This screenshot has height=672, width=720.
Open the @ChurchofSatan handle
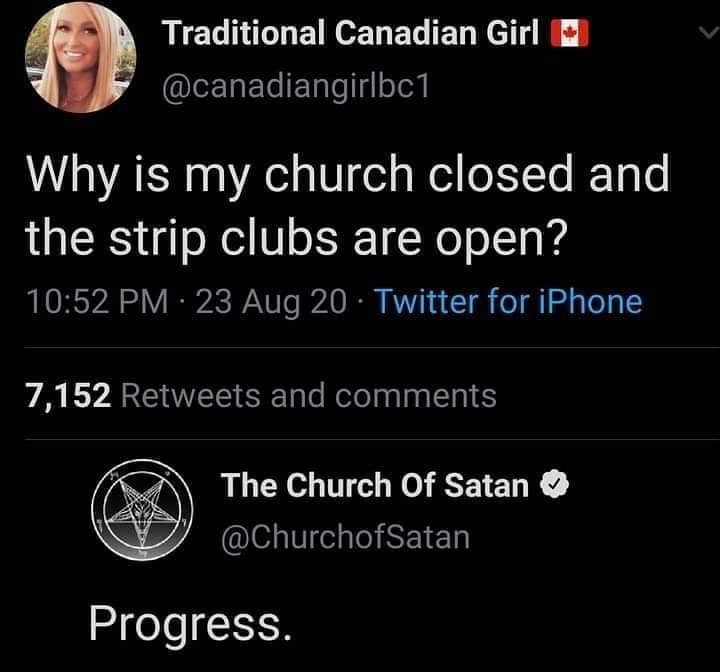point(345,537)
